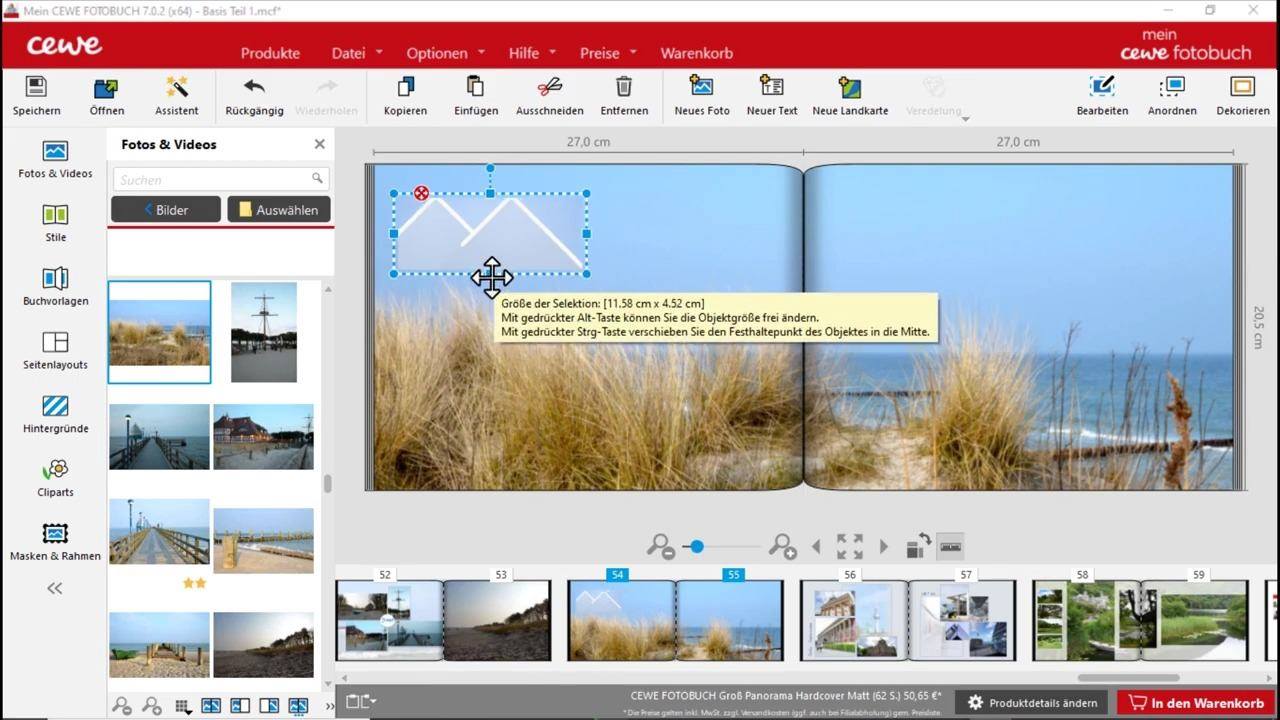
Task: Go to the previous spread arrow
Action: [816, 547]
